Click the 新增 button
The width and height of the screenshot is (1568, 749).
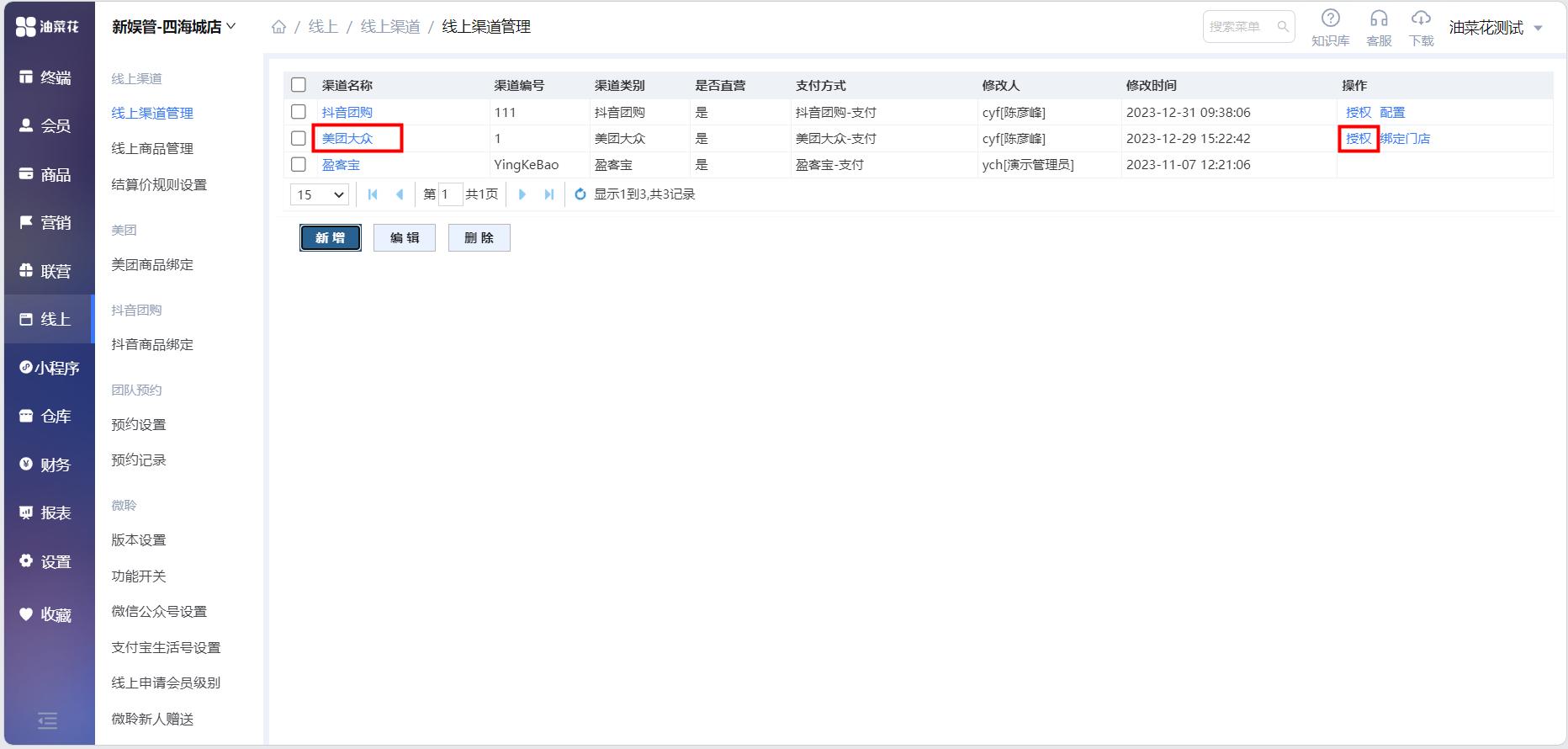point(331,238)
